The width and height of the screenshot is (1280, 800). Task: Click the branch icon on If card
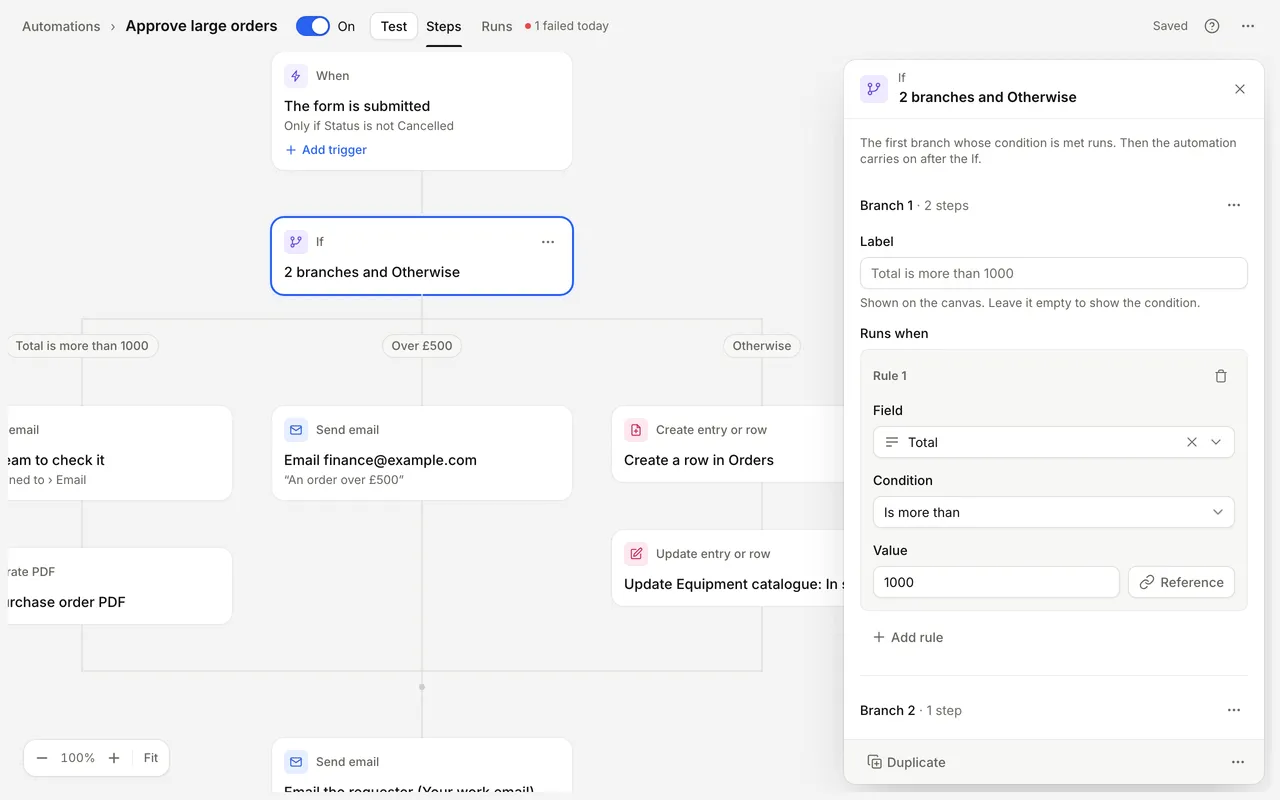click(x=296, y=242)
